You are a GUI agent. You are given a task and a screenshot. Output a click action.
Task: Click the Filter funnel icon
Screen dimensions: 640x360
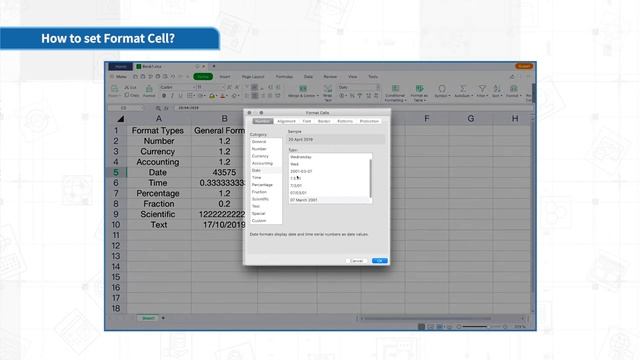tap(482, 89)
